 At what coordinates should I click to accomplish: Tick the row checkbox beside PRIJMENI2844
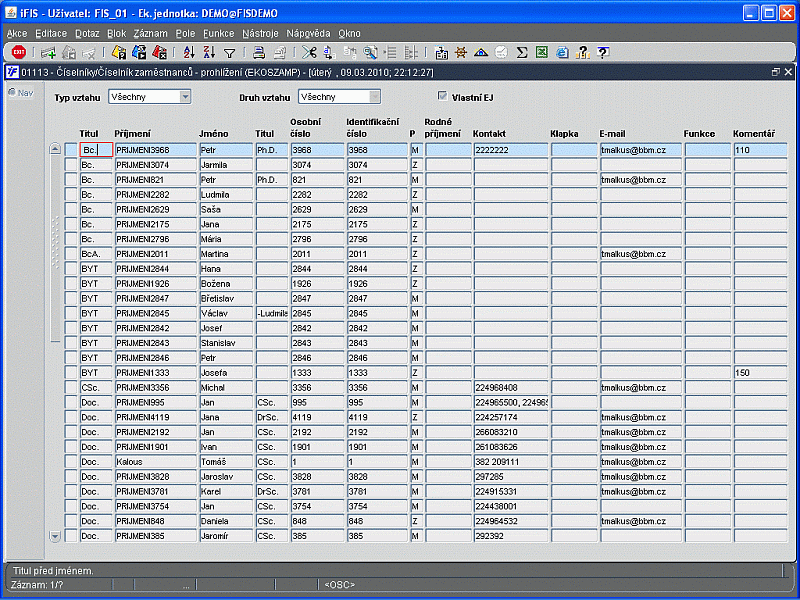point(71,269)
